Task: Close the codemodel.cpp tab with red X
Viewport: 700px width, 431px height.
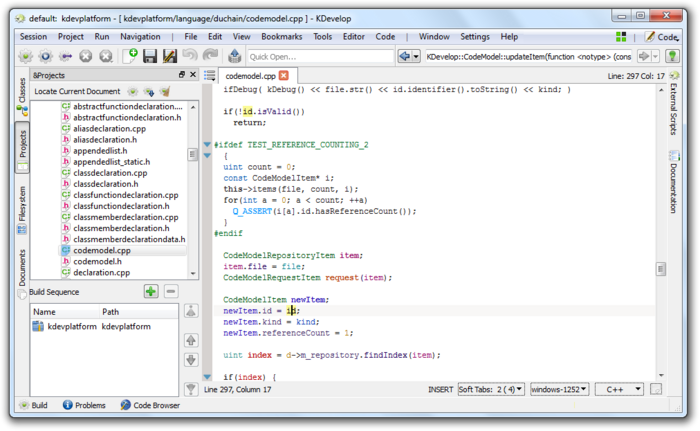Action: click(x=283, y=75)
